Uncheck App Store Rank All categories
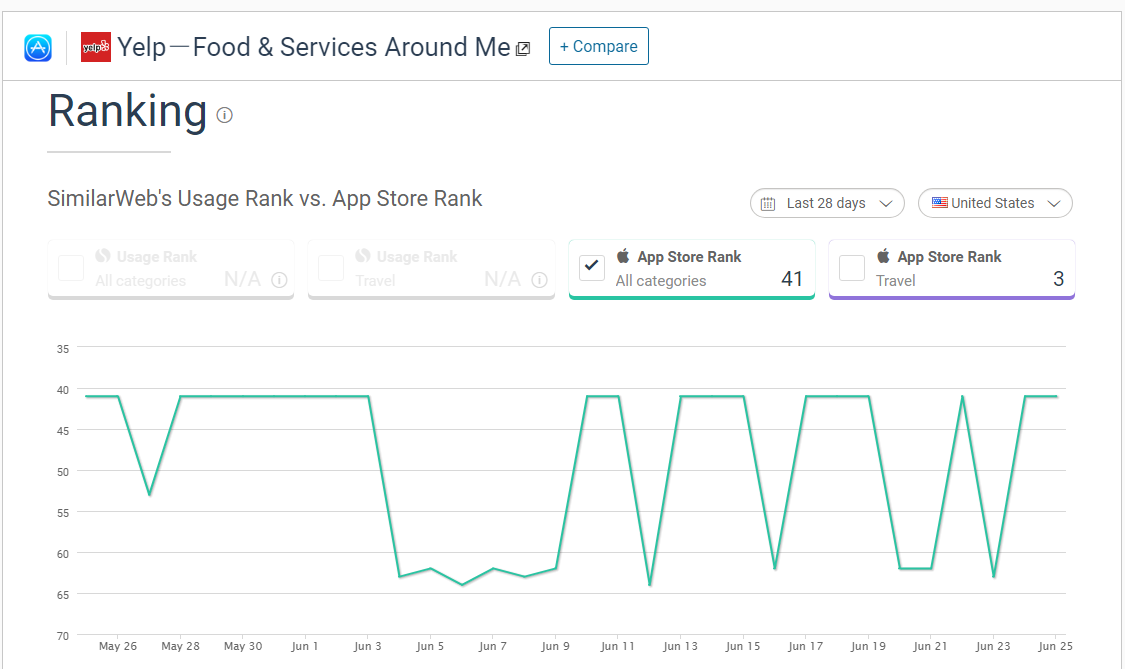The image size is (1125, 669). tap(591, 268)
